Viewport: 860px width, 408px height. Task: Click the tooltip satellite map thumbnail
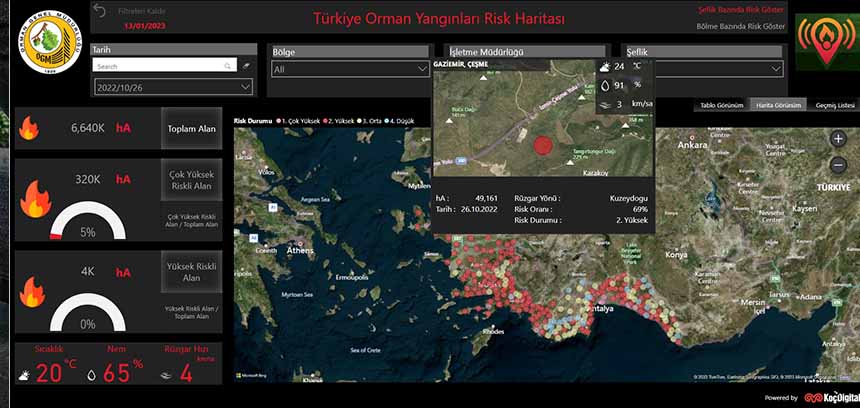pyautogui.click(x=543, y=118)
